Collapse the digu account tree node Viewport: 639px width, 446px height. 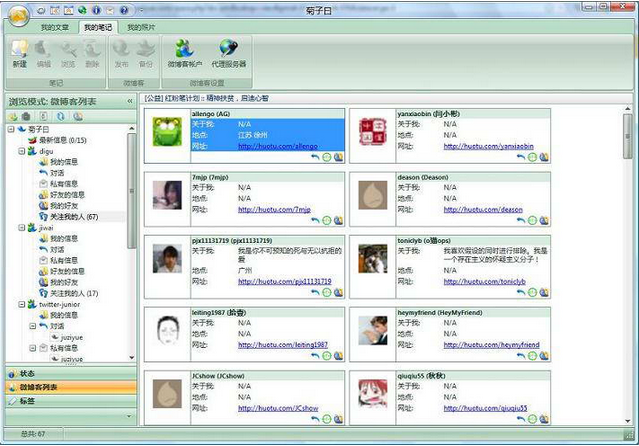pos(21,151)
